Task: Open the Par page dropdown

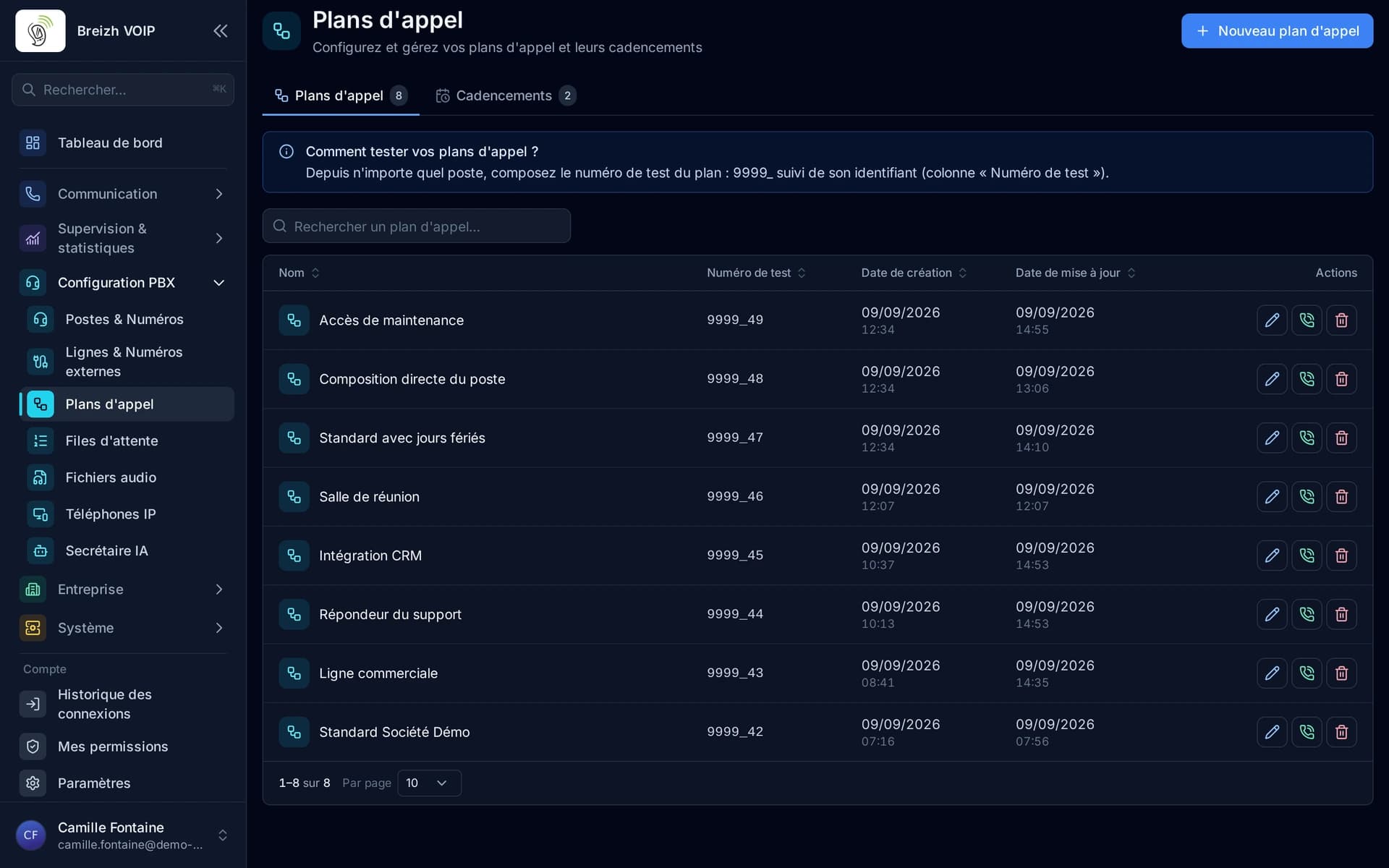Action: coord(429,783)
